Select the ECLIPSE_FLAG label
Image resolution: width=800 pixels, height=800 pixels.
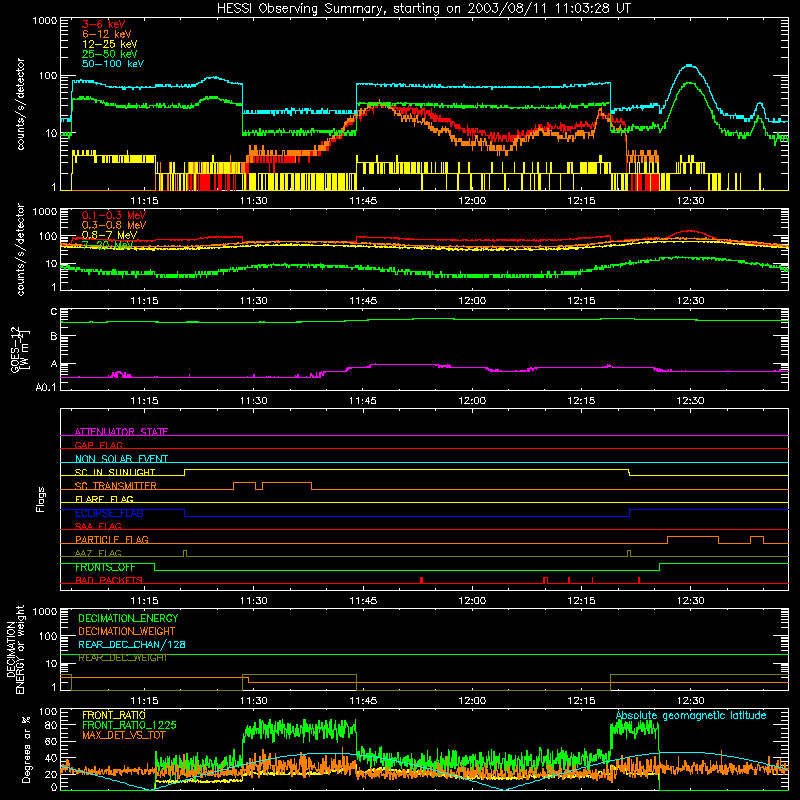tap(109, 513)
